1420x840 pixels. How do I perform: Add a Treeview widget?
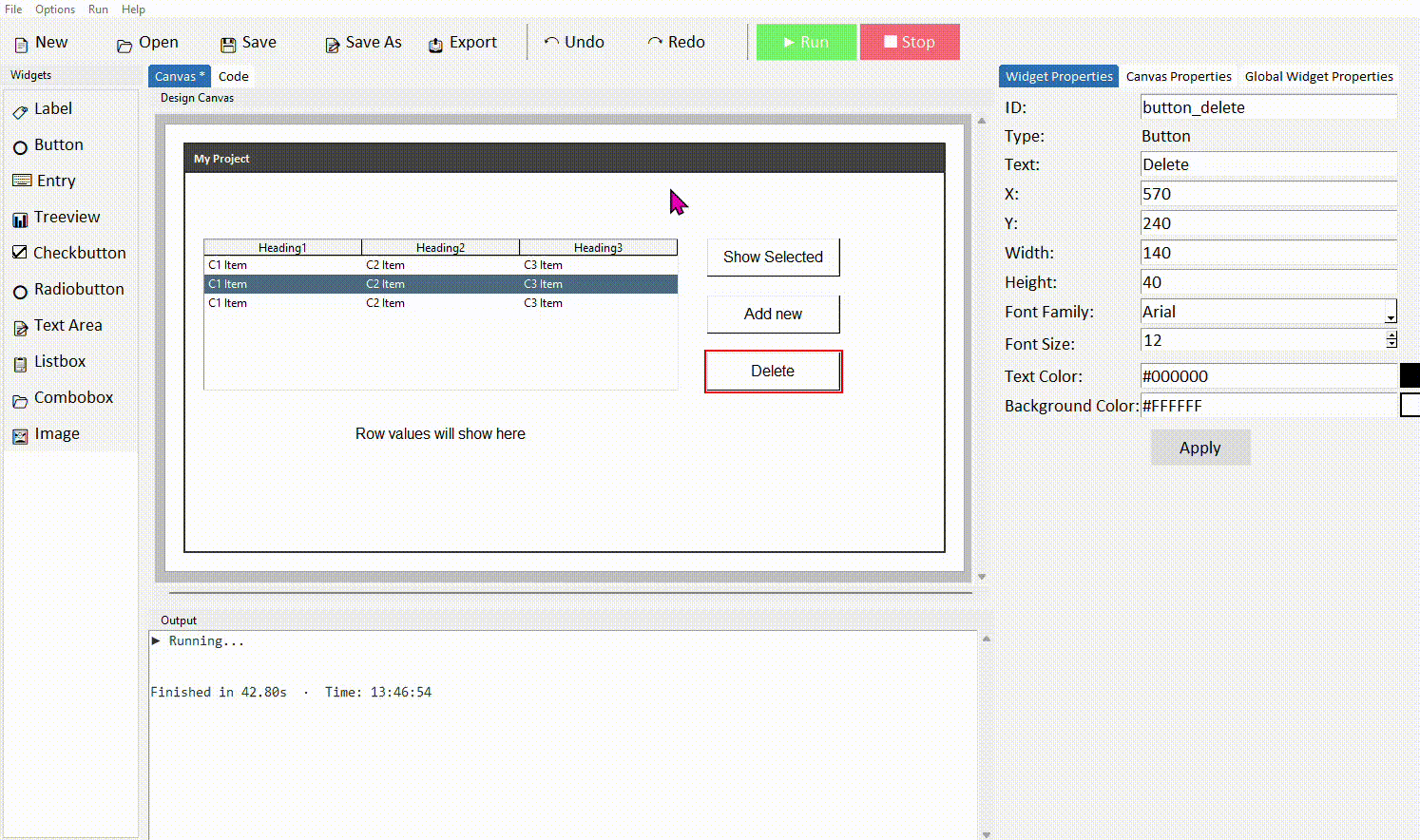[x=67, y=217]
